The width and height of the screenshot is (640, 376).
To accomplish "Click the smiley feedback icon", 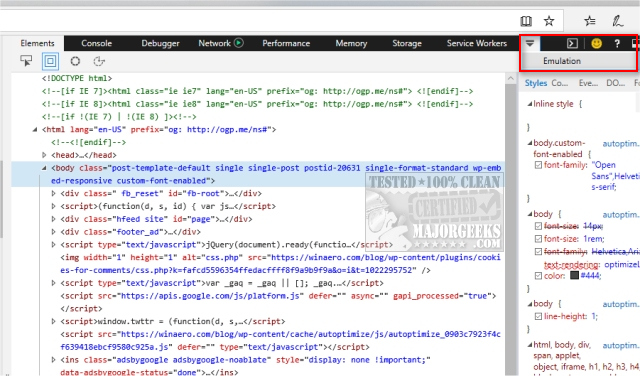I will 596,43.
